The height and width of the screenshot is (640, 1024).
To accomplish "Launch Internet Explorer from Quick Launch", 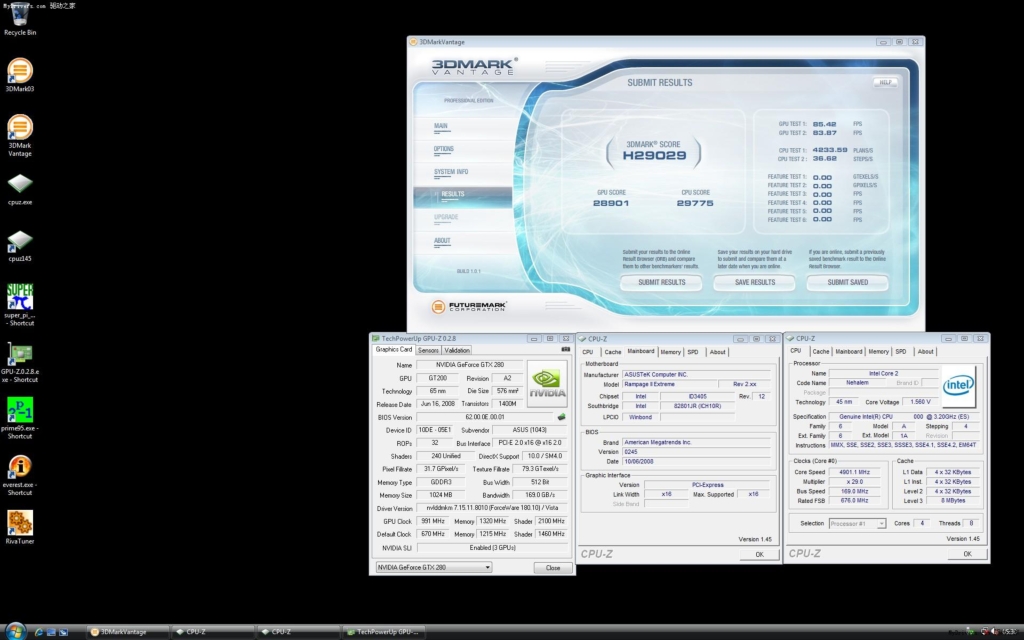I will coord(39,632).
